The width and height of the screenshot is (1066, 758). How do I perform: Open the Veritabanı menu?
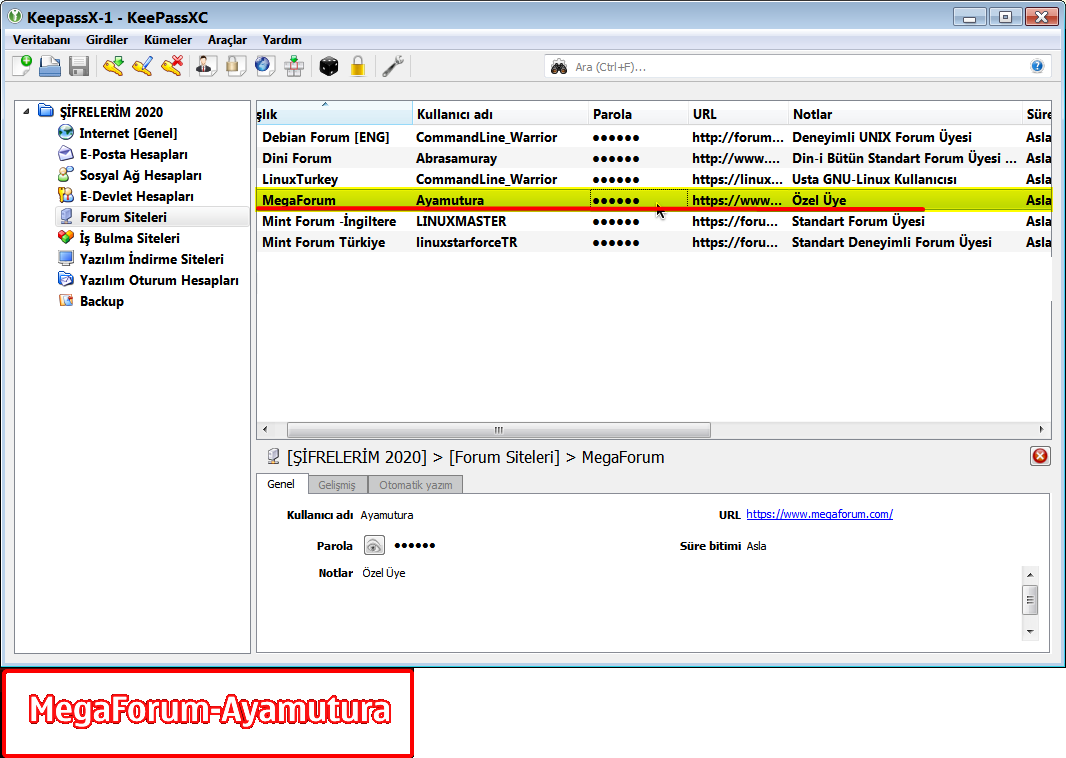click(x=41, y=39)
